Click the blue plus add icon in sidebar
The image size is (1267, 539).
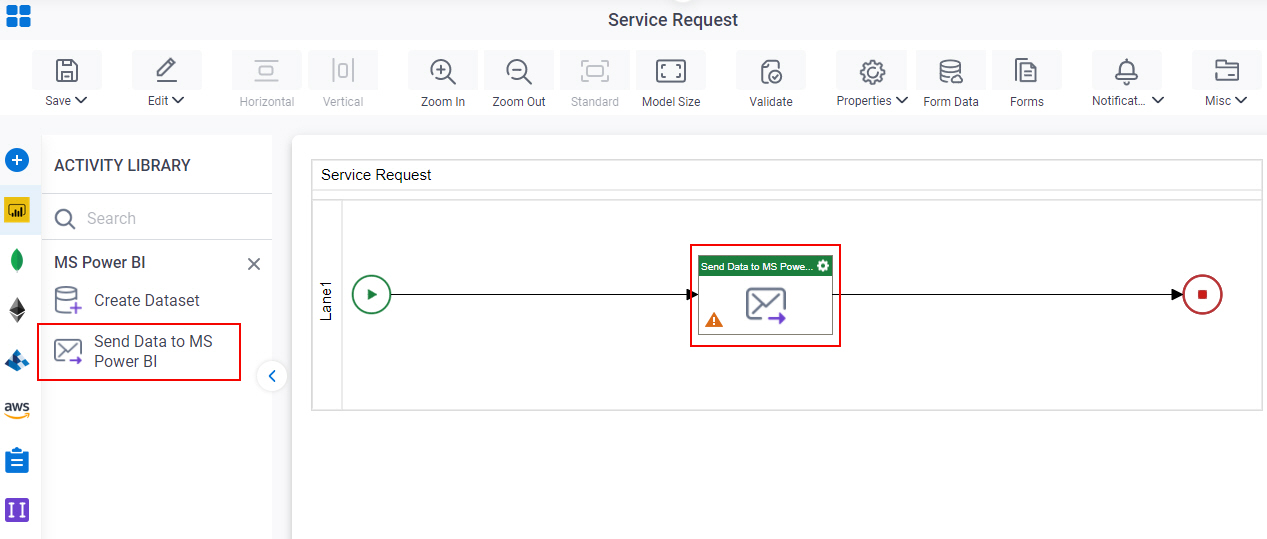pos(17,160)
